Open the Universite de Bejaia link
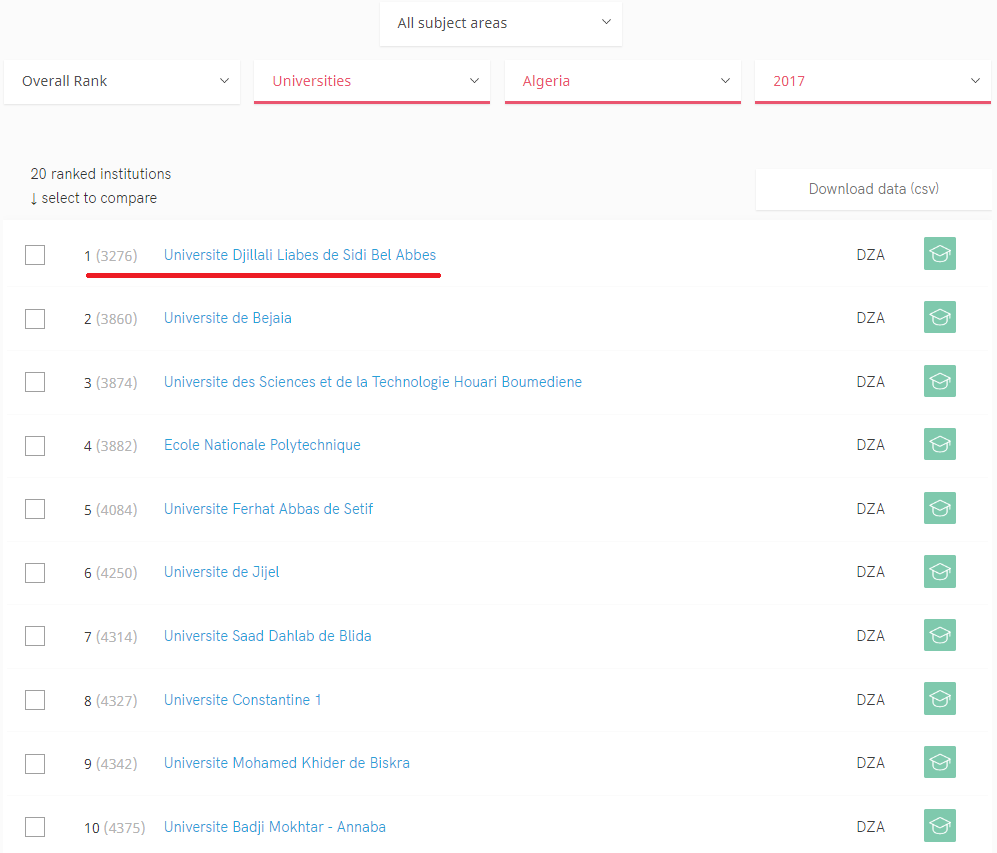This screenshot has width=997, height=853. [228, 318]
